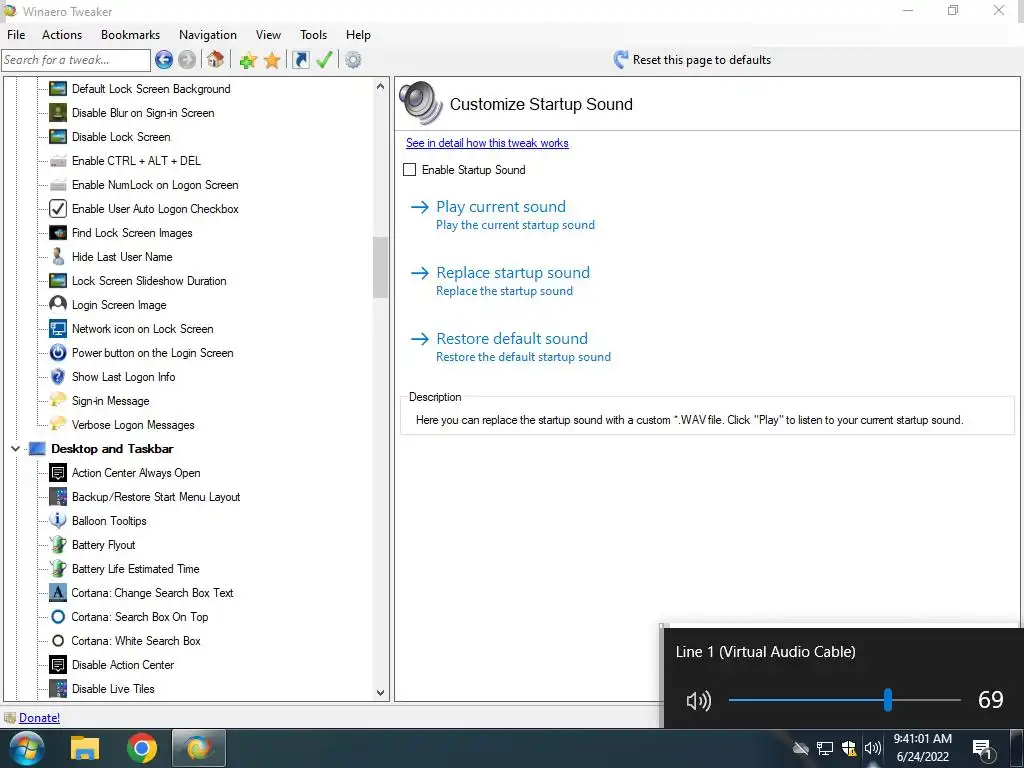Image resolution: width=1024 pixels, height=768 pixels.
Task: Click the Show Last Logon Info shield icon
Action: (58, 377)
